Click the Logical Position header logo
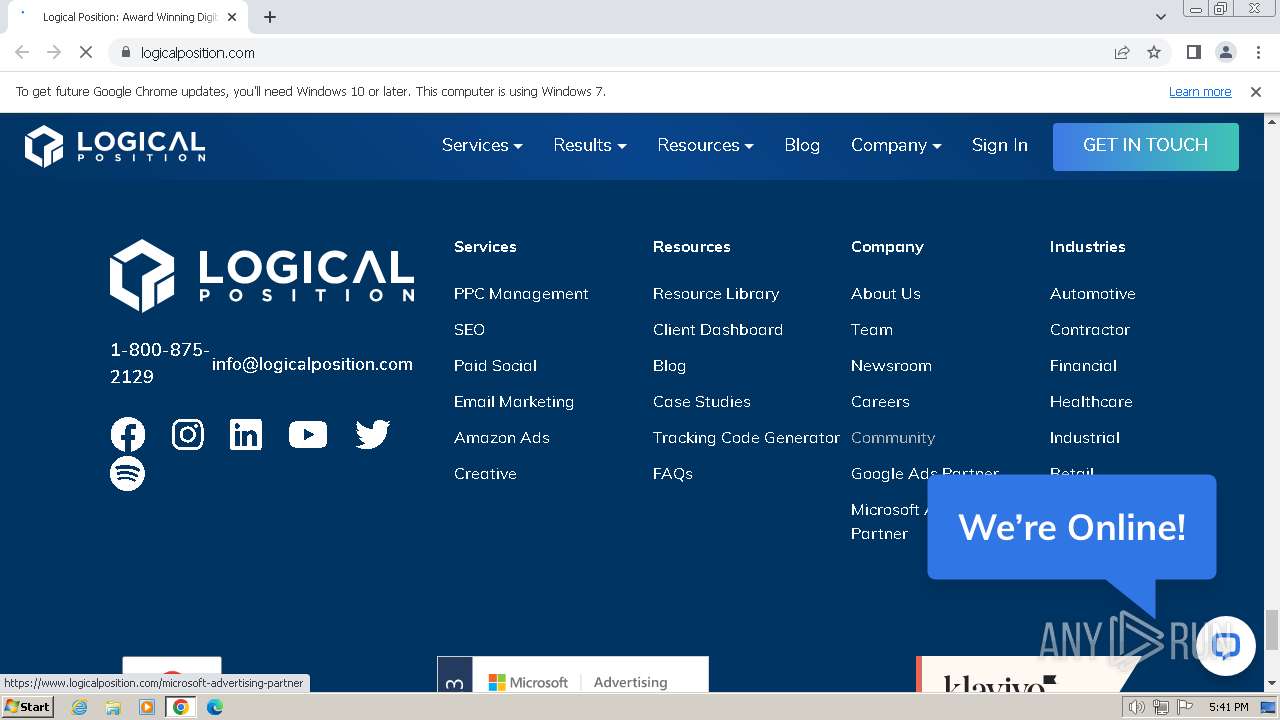Image resolution: width=1280 pixels, height=720 pixels. click(115, 146)
